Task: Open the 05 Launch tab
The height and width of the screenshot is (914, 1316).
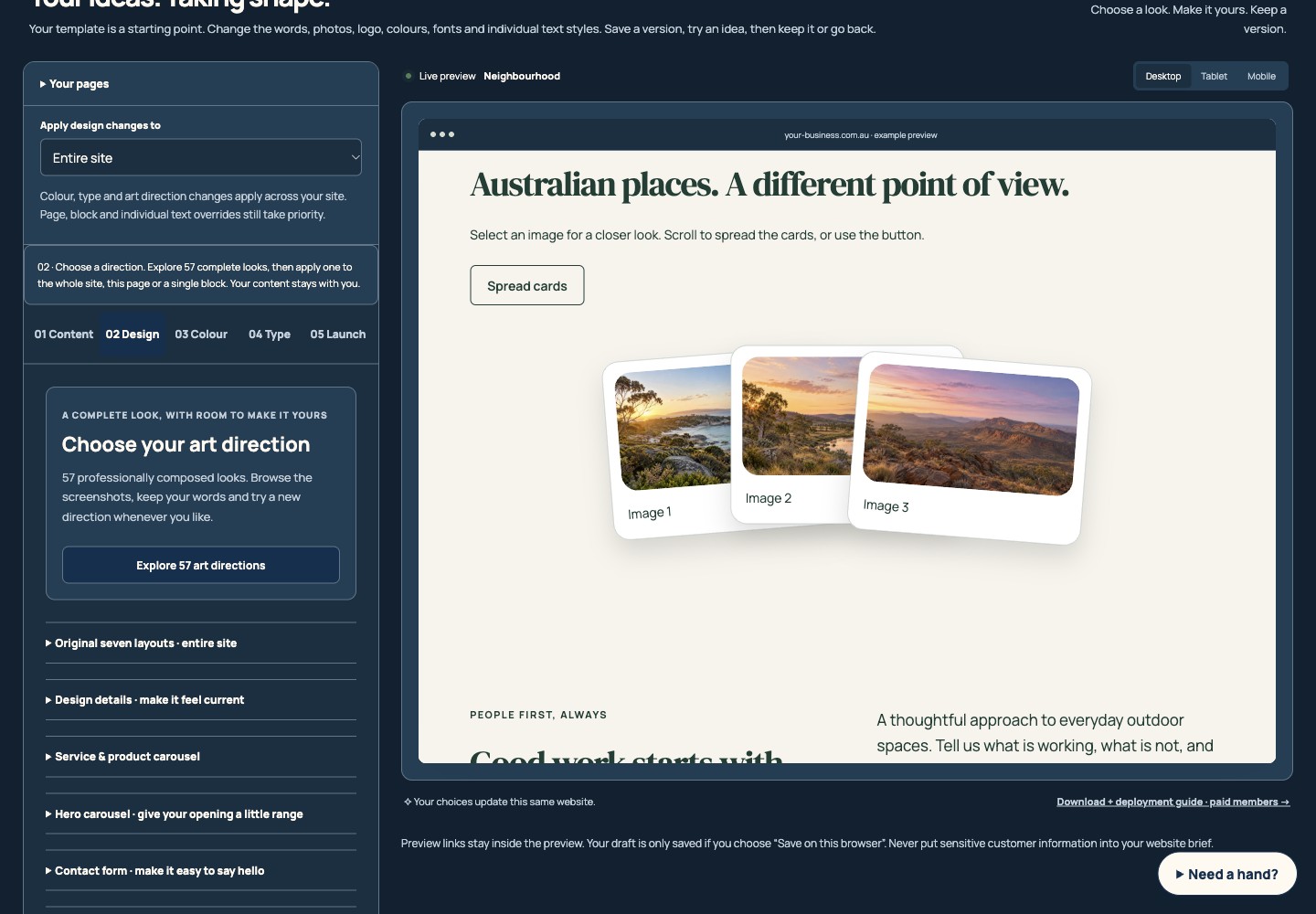Action: (338, 335)
